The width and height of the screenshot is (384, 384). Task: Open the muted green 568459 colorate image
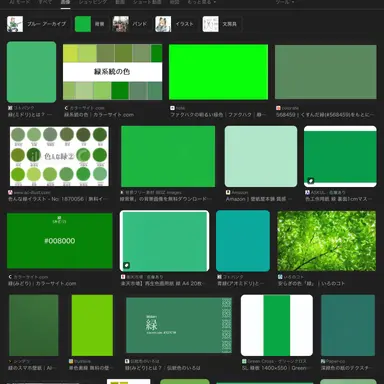(326, 72)
